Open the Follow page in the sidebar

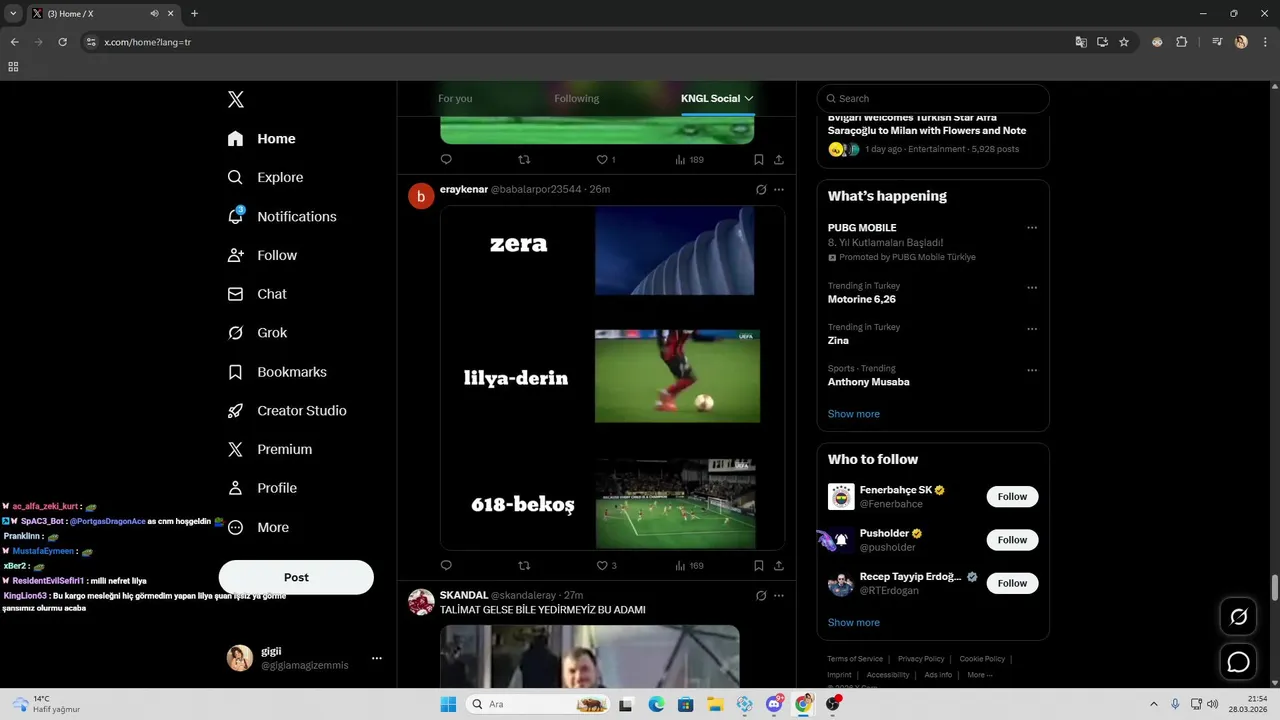point(262,255)
